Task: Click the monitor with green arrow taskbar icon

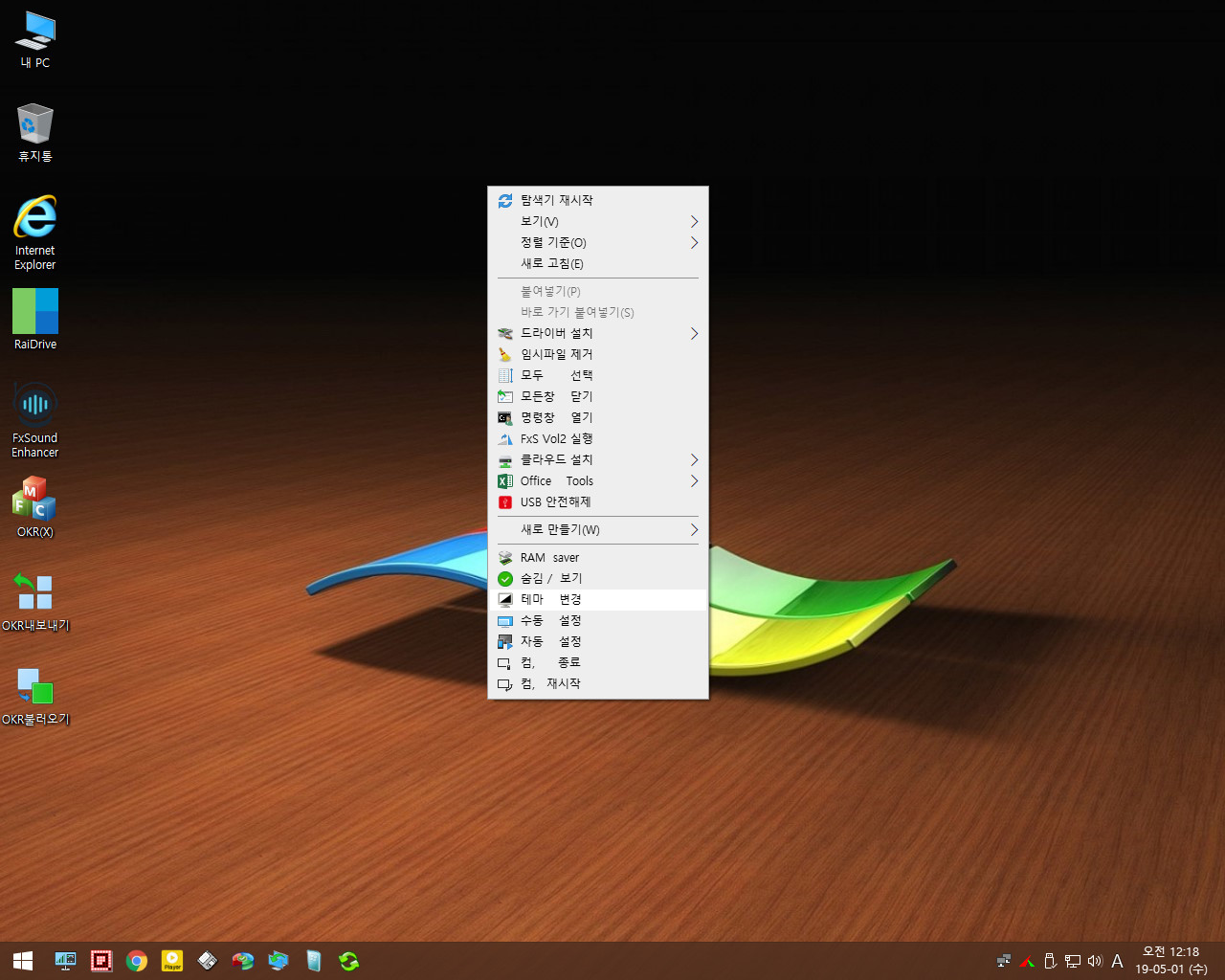Action: (278, 961)
